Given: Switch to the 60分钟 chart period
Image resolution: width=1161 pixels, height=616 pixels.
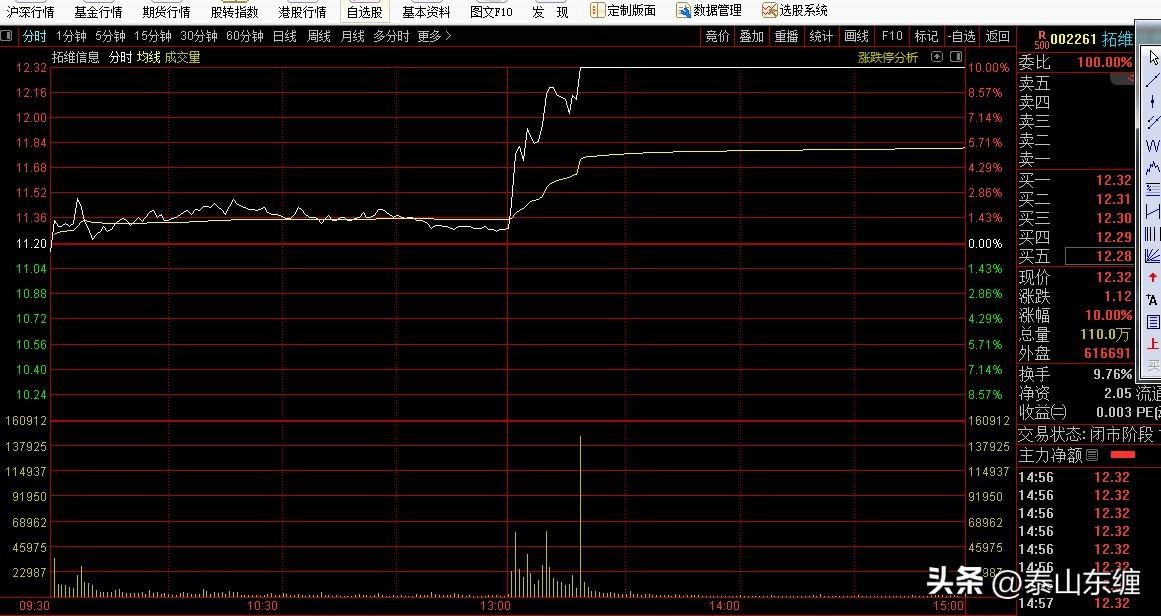Looking at the screenshot, I should (245, 36).
